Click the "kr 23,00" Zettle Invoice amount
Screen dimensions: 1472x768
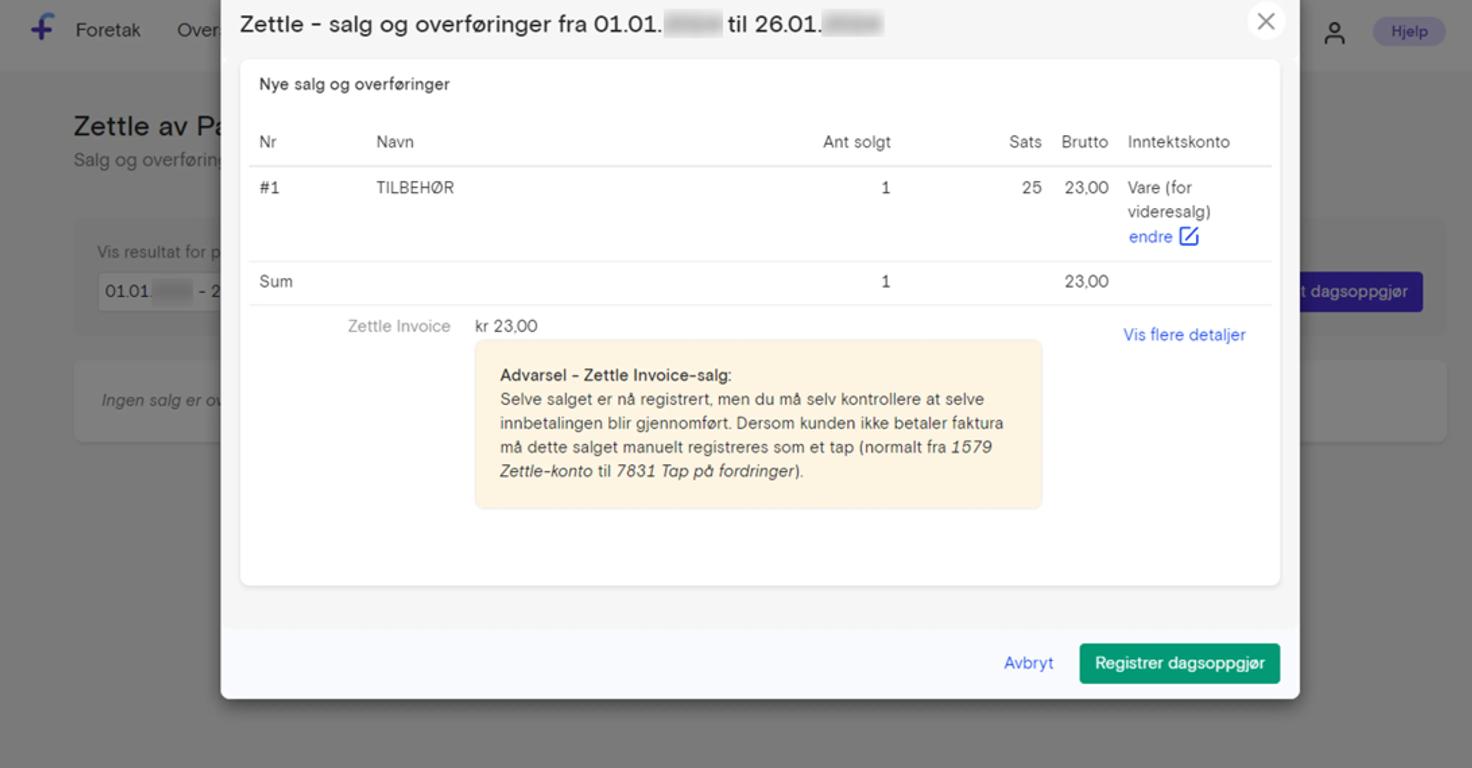505,325
